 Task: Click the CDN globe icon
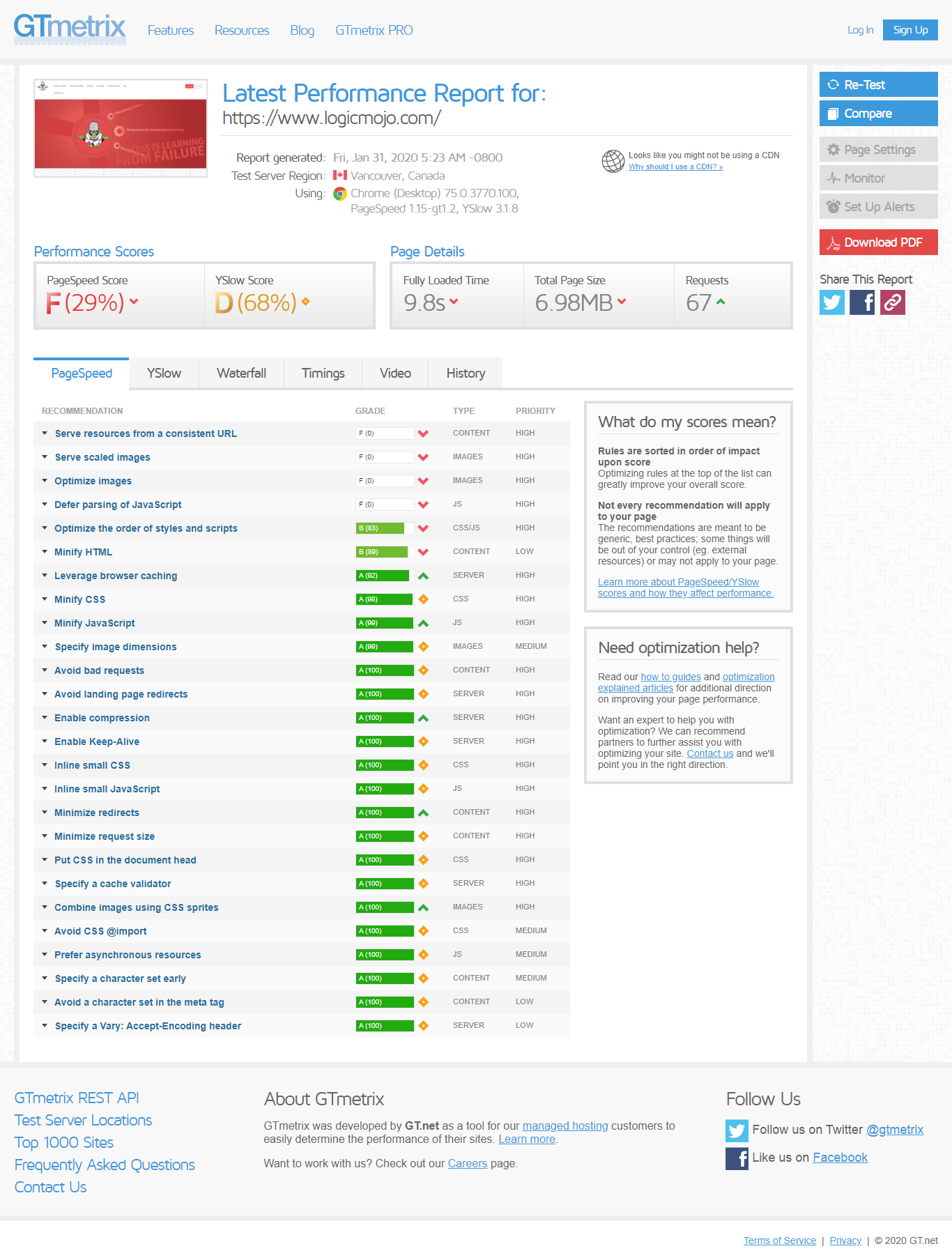(613, 161)
